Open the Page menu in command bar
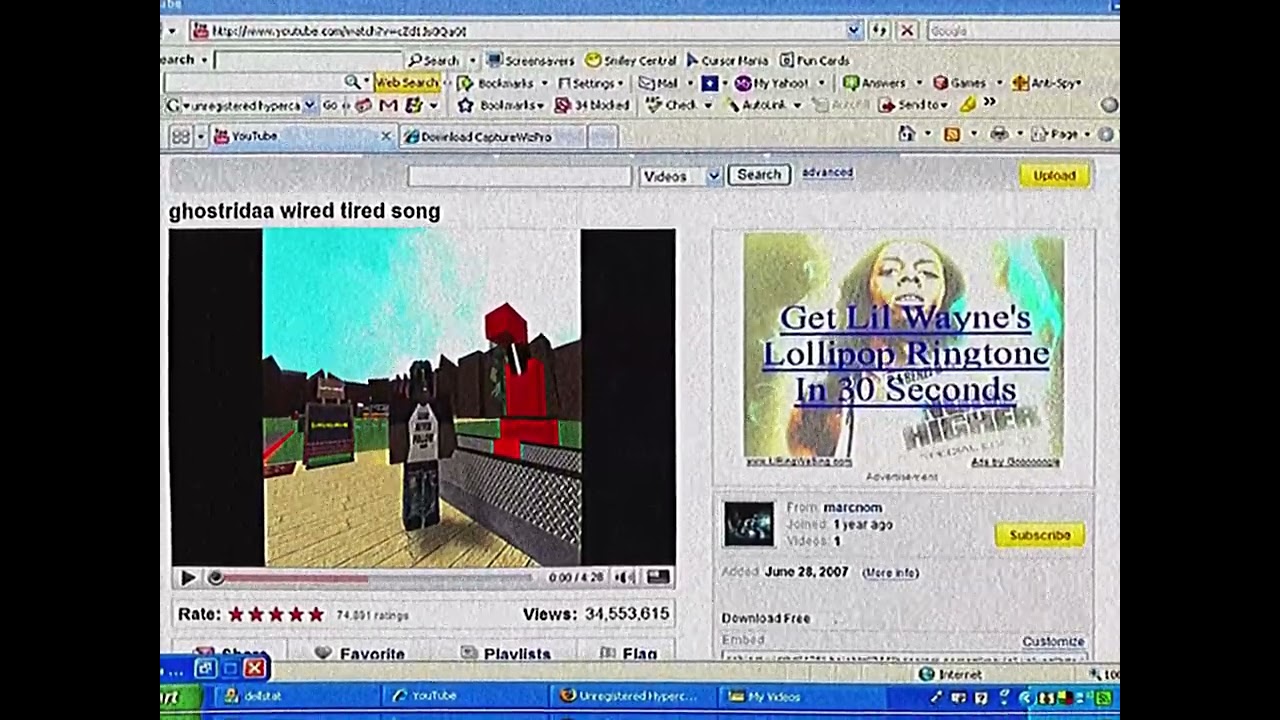This screenshot has width=1280, height=720. (x=1060, y=134)
